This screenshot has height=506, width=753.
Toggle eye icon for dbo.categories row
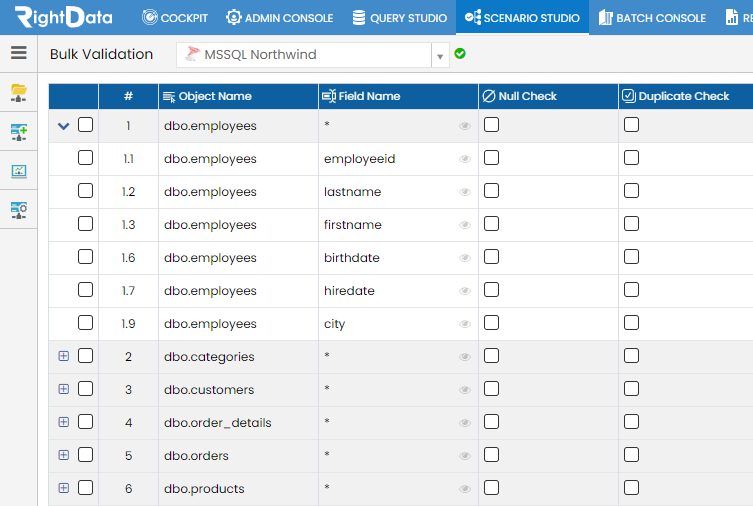click(x=464, y=357)
